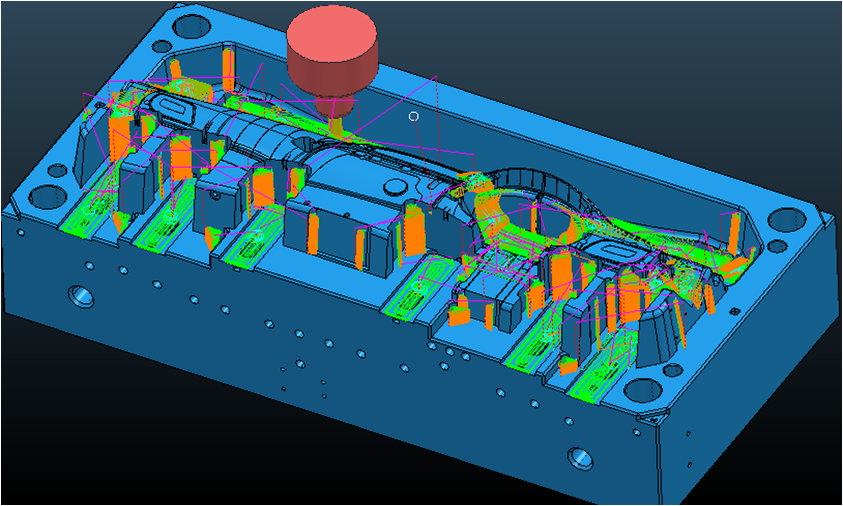The image size is (843, 506).
Task: Select the red cylindrical tool holder
Action: [x=332, y=54]
